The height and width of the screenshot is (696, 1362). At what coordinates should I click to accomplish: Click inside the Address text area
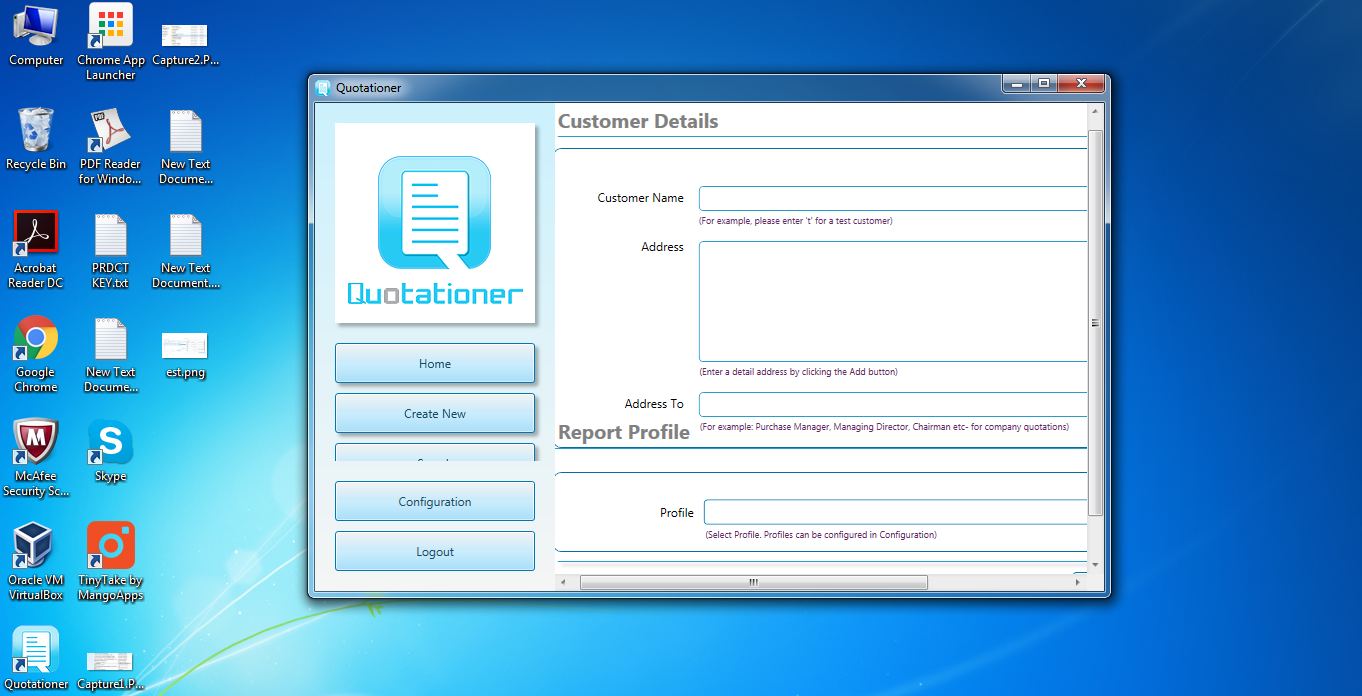[893, 301]
